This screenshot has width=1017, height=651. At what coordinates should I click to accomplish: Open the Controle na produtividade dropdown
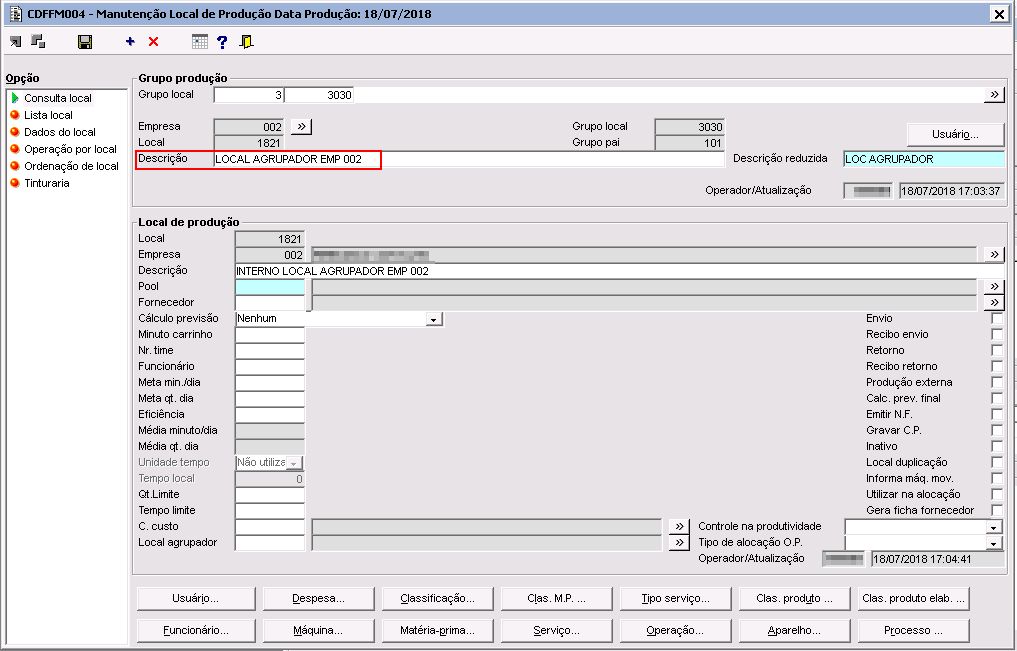click(994, 527)
